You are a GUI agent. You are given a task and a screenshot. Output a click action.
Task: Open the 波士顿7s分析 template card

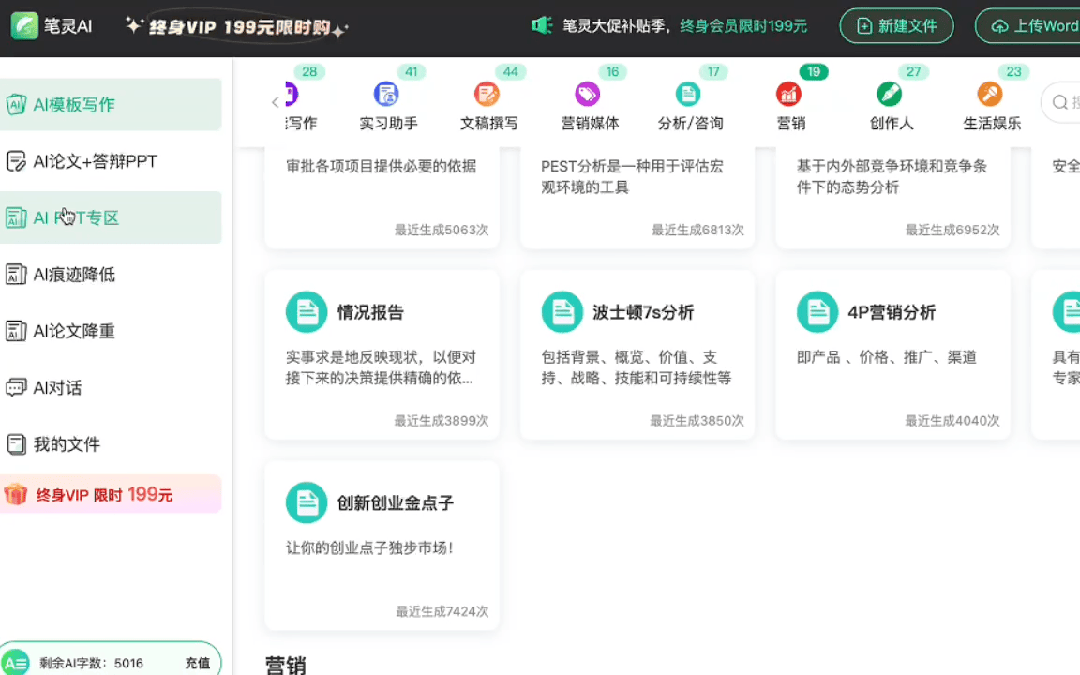click(x=637, y=353)
